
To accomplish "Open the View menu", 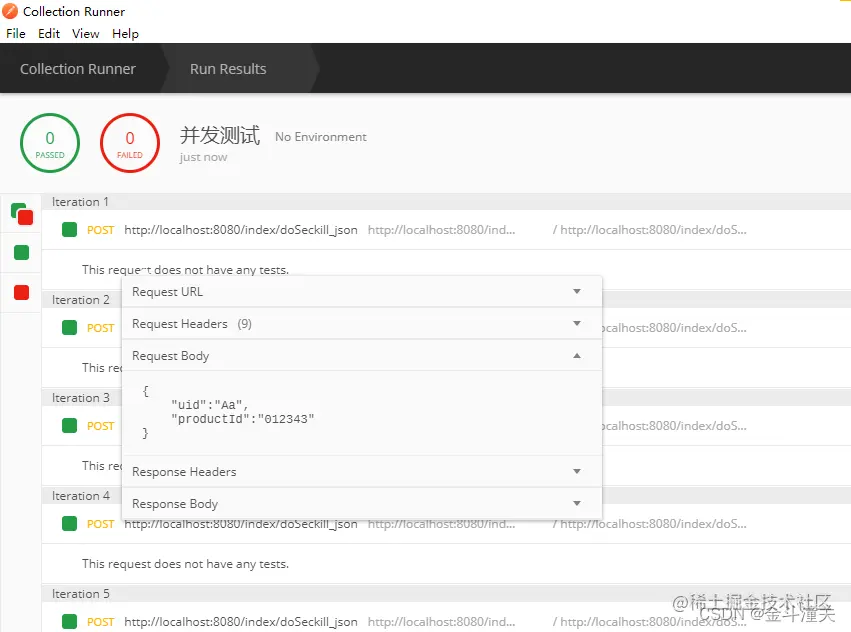I will [x=86, y=34].
